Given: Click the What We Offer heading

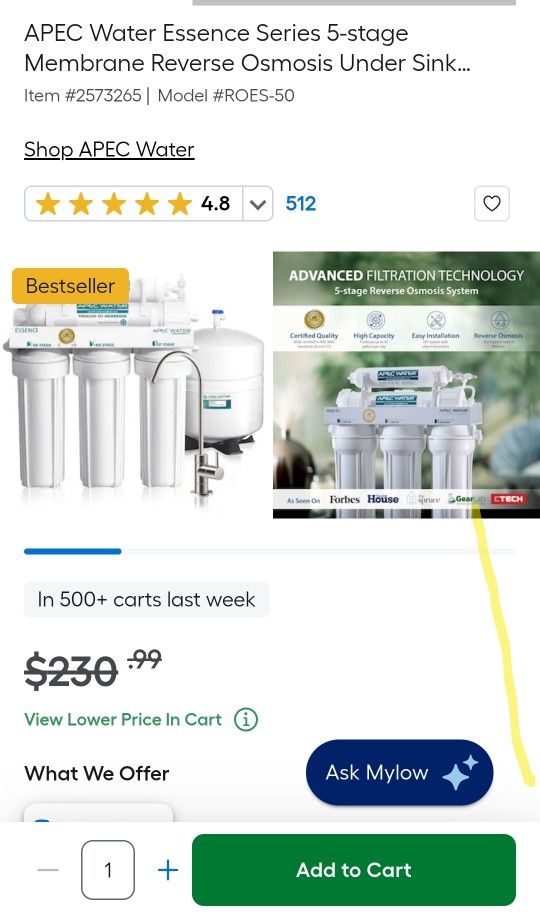Looking at the screenshot, I should (97, 773).
